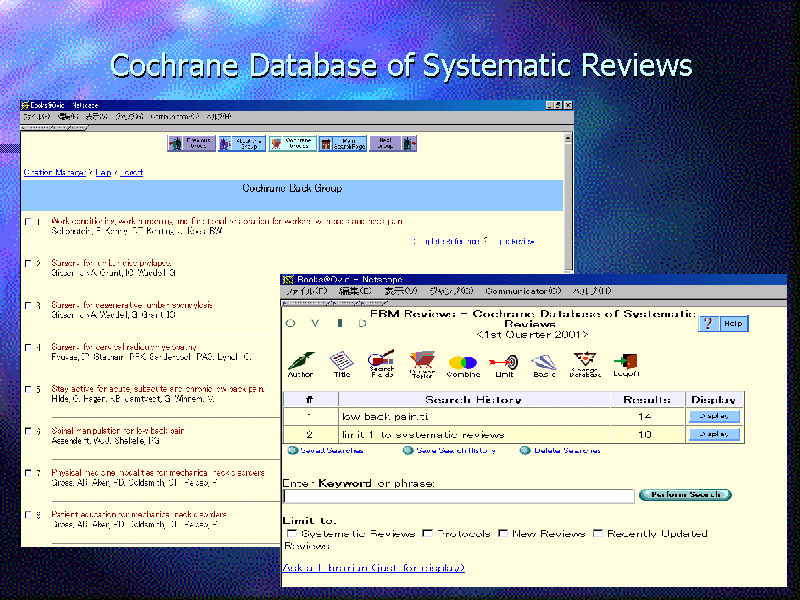Check the Protocols limit box
Screen dimensions: 800x600
[428, 534]
